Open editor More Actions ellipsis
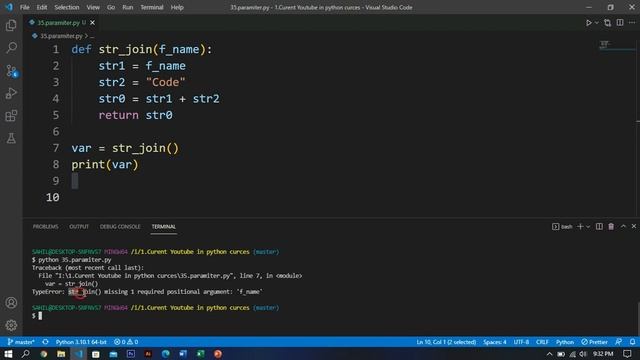Screen dimensions: 640x360 click(x=632, y=23)
